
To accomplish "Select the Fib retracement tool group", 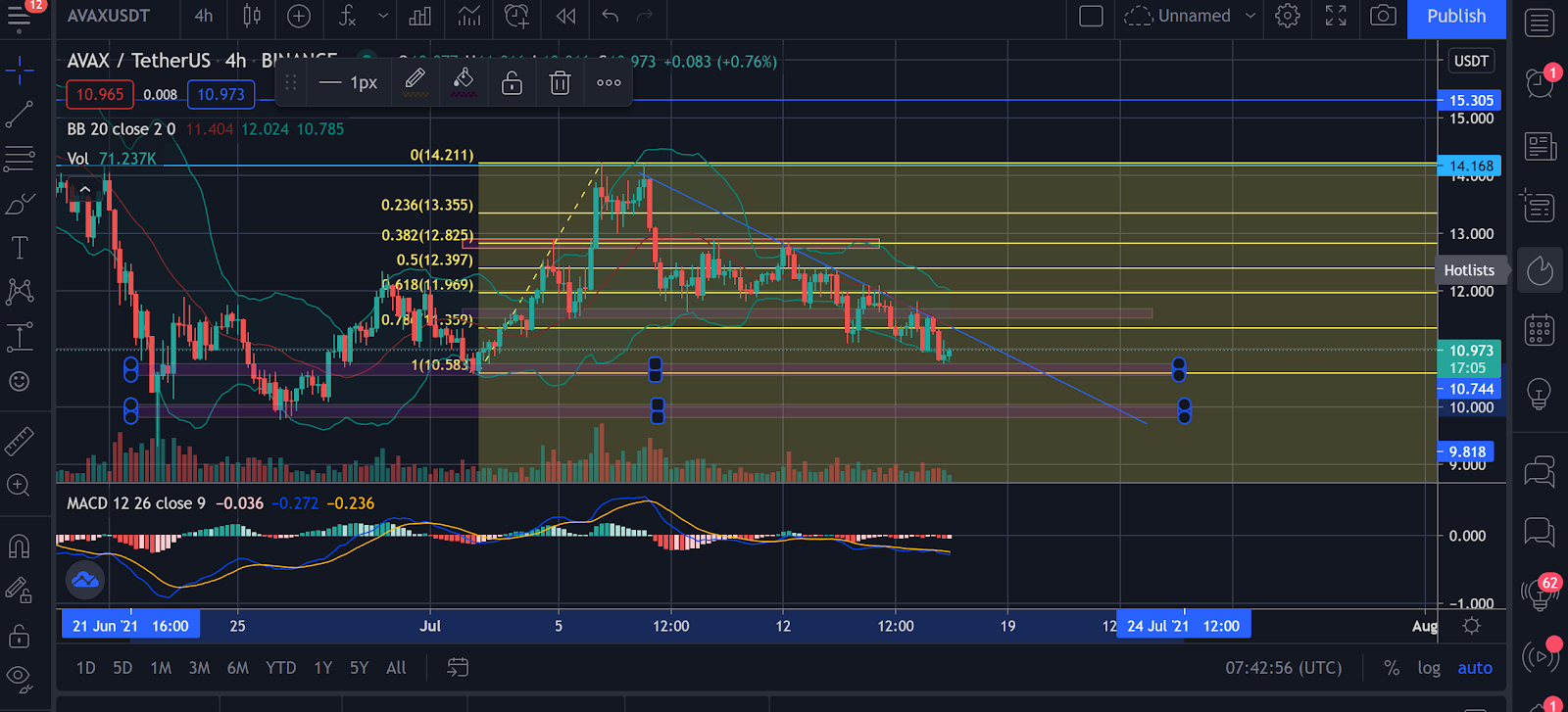I will click(x=20, y=159).
